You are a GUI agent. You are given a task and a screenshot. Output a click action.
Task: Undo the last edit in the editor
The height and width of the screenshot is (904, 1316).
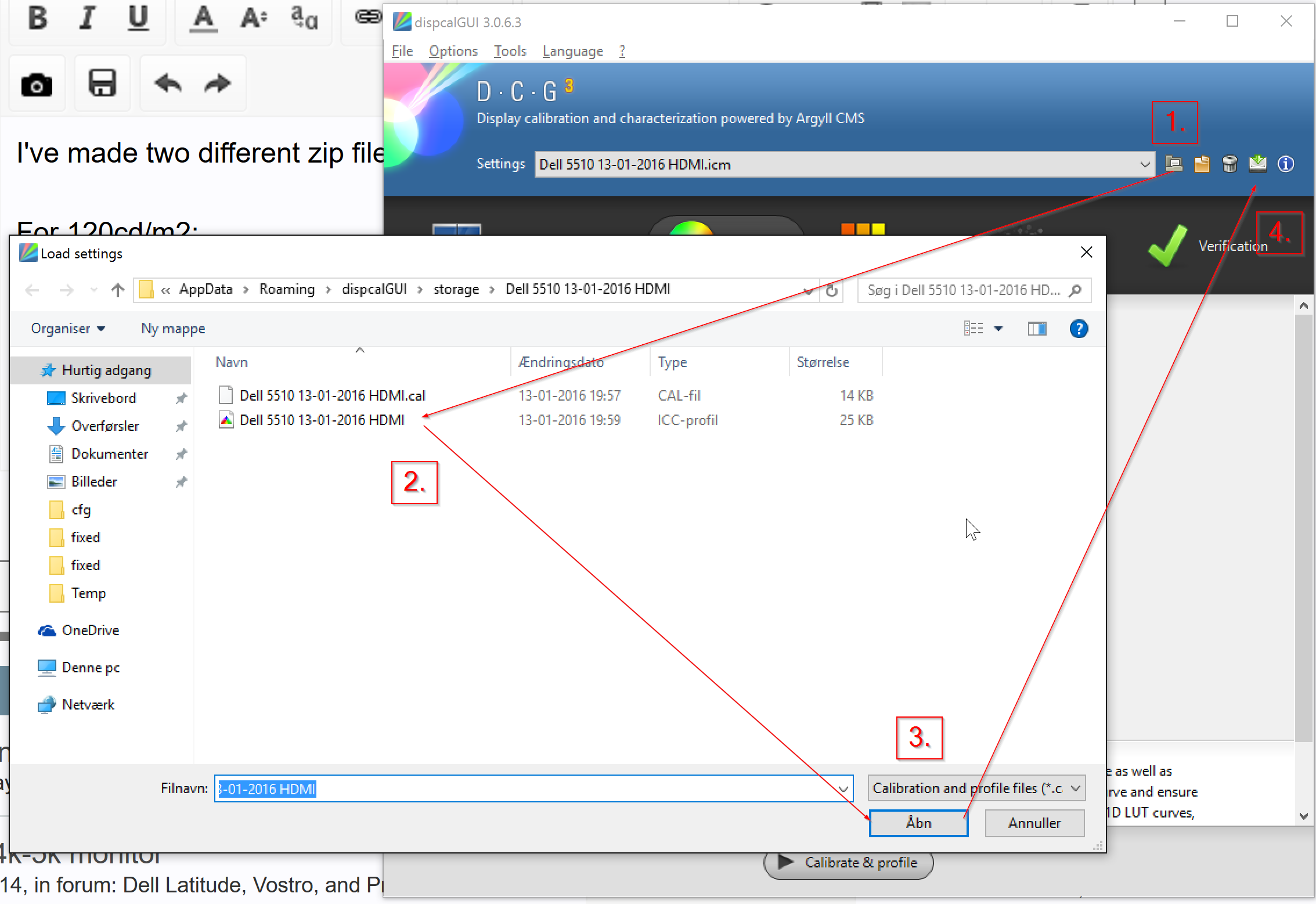[168, 84]
